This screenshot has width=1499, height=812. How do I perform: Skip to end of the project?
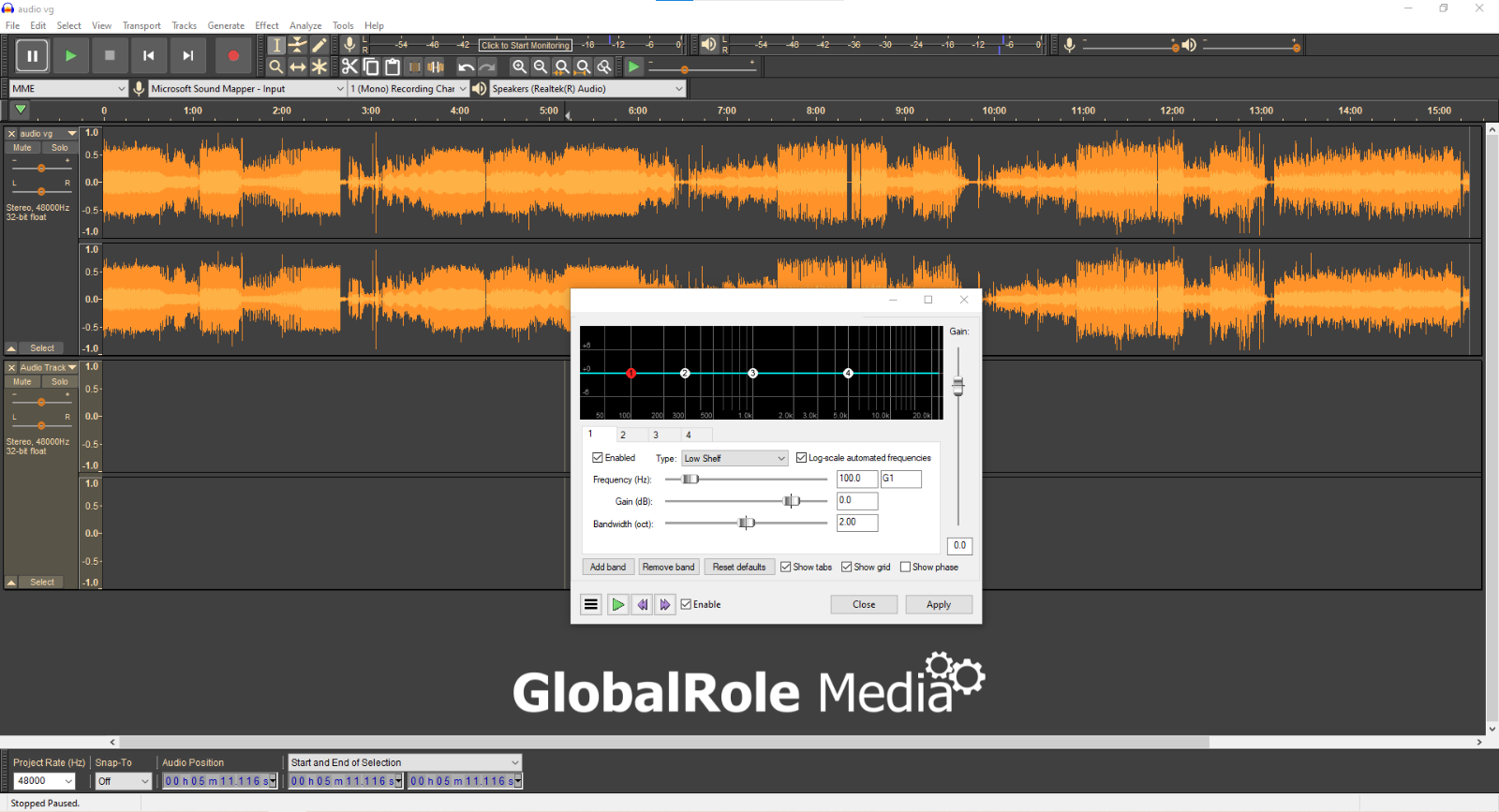pos(188,55)
